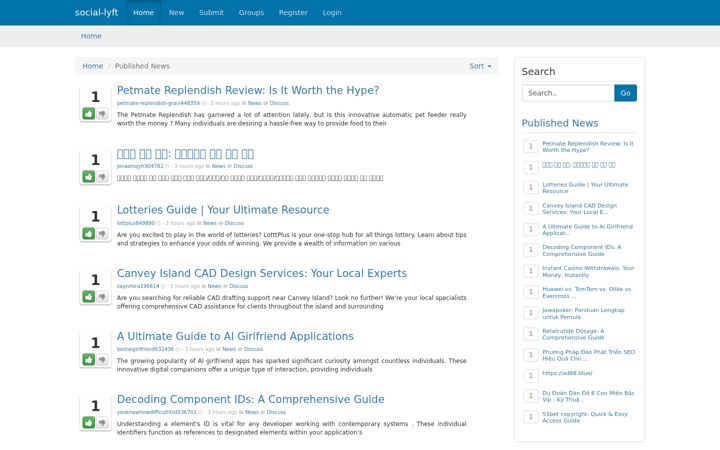Downvote the Lotteries Guide post
The image size is (720, 450).
102,234
